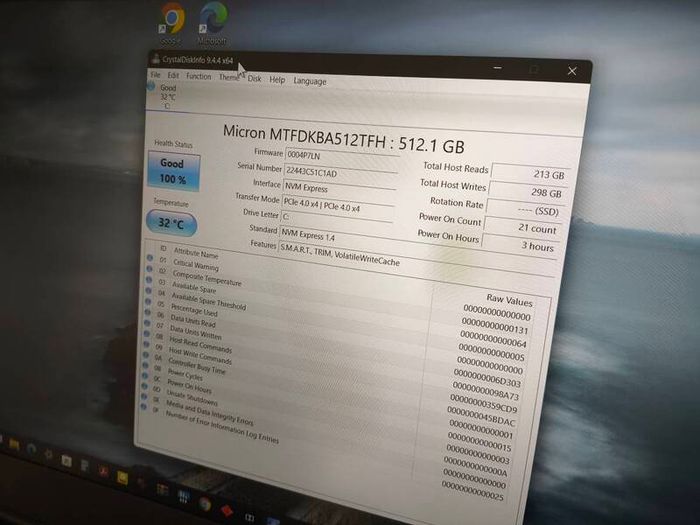This screenshot has width=700, height=525.
Task: Close the CrystalDiskInfo window
Action: point(572,71)
